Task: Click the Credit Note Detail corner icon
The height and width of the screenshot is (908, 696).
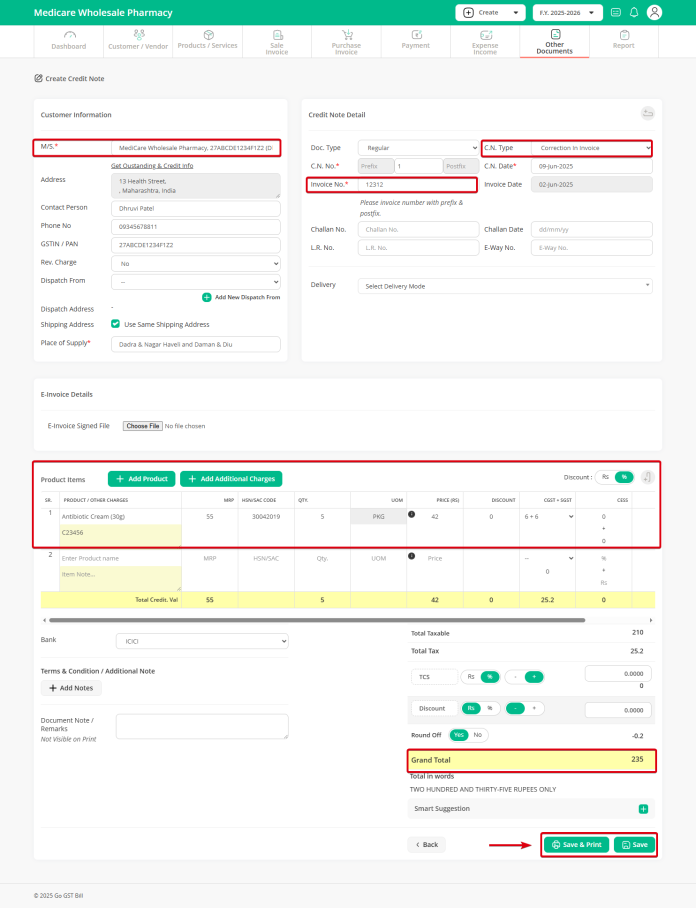Action: point(647,113)
